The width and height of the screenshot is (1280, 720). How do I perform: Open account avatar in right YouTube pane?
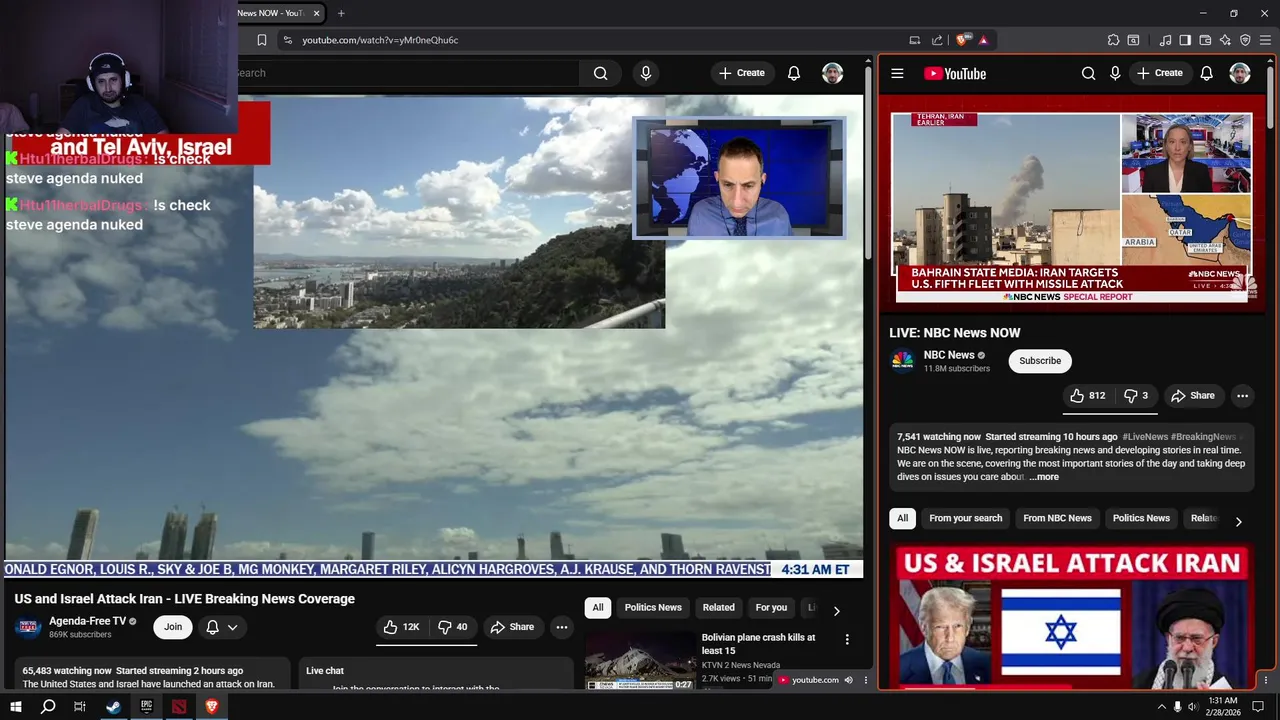click(x=1240, y=73)
